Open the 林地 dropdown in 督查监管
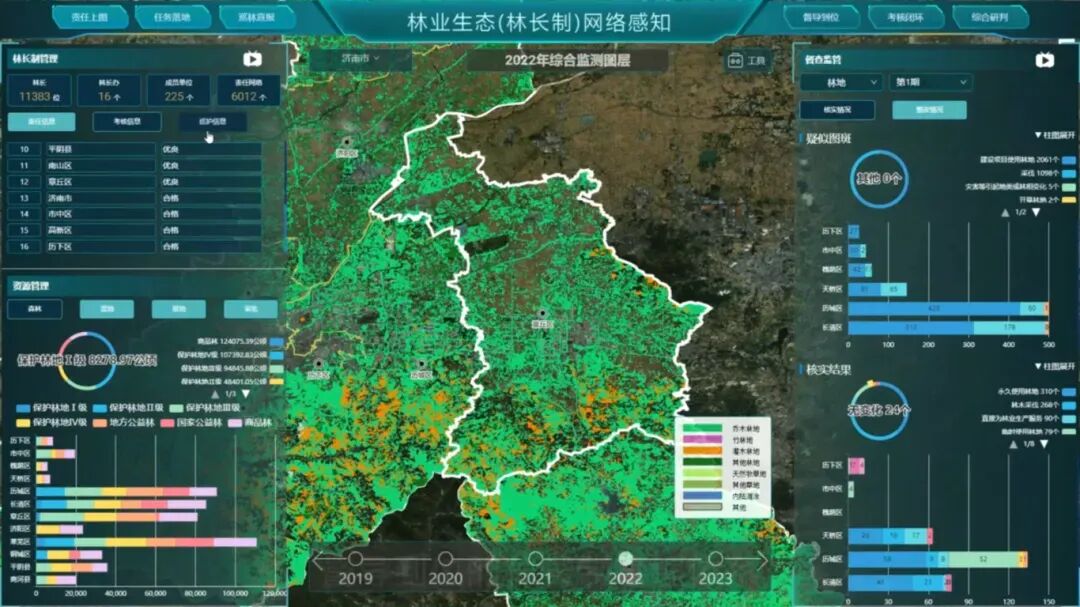This screenshot has height=607, width=1080. point(841,82)
